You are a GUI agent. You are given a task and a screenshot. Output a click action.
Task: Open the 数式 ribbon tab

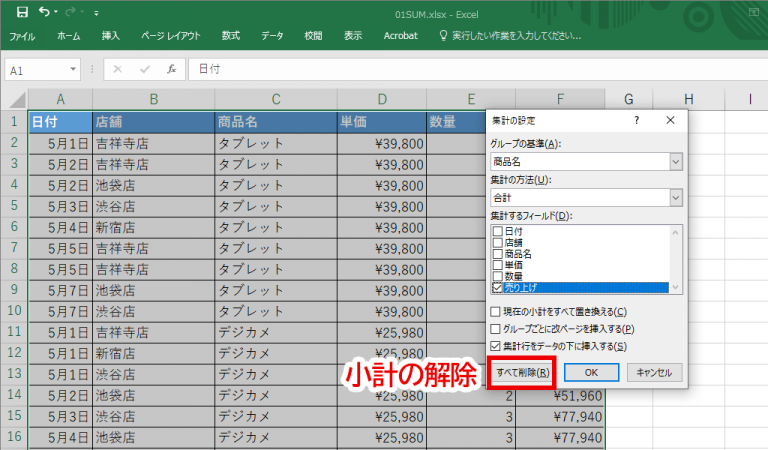click(x=231, y=36)
